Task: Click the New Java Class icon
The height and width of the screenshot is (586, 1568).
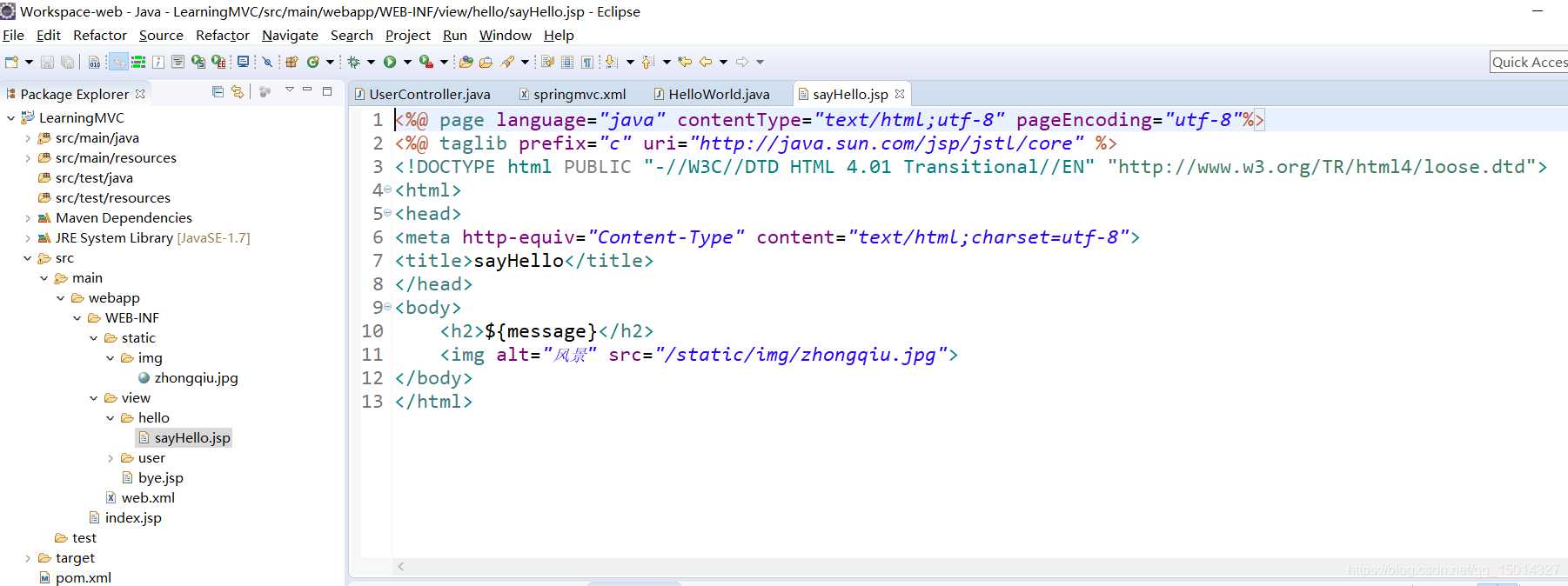Action: coord(313,62)
